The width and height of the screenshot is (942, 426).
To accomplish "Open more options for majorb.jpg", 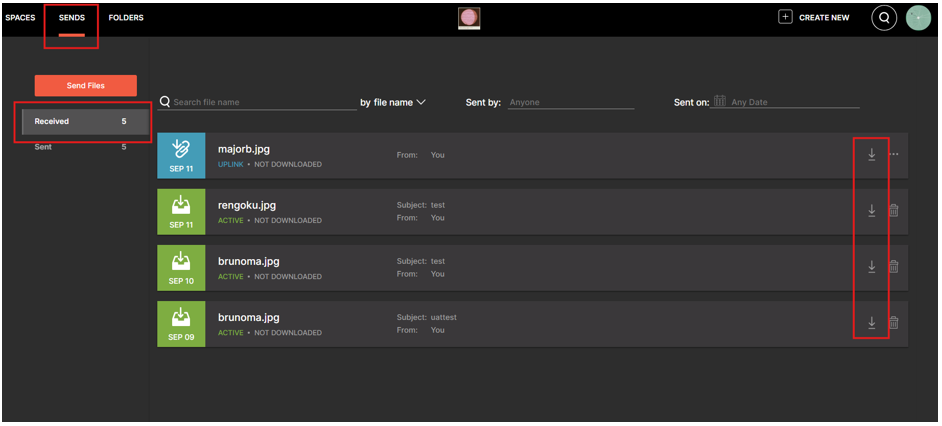I will (894, 155).
